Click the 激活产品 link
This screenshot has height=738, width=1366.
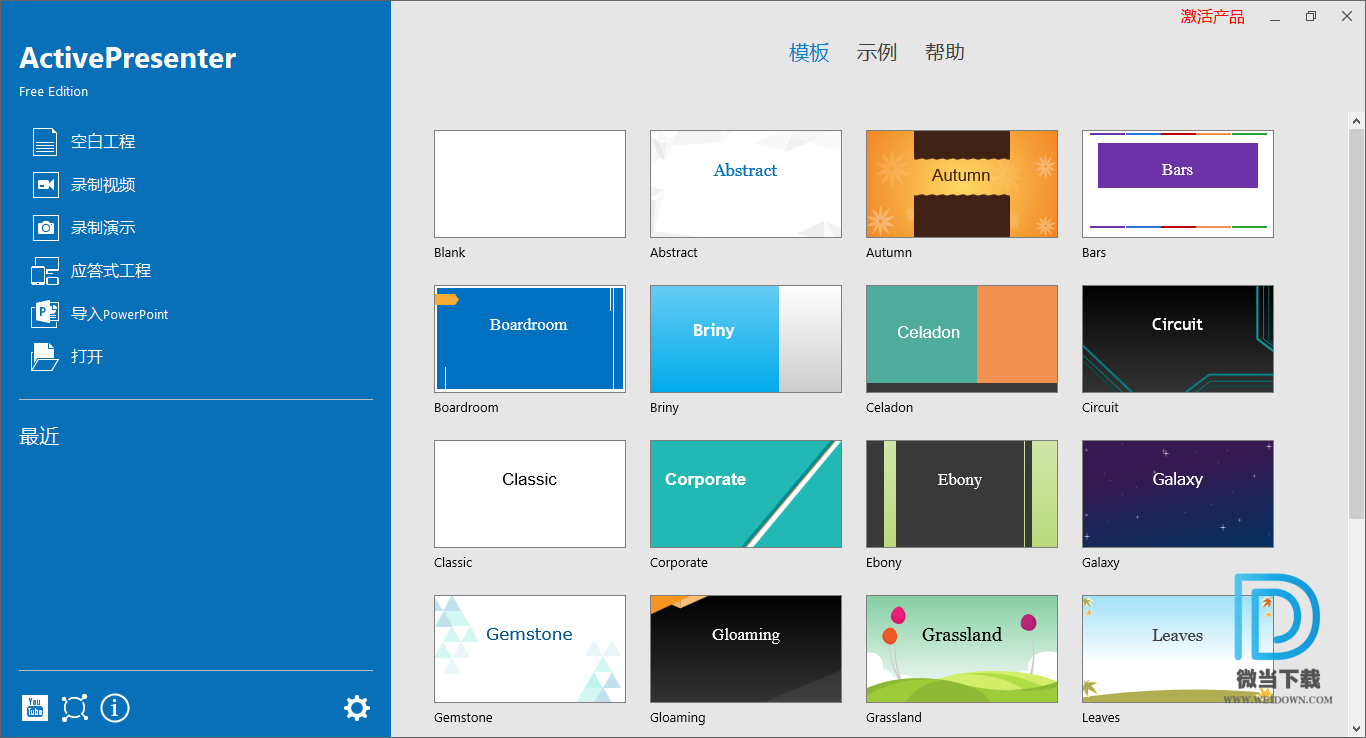pos(1213,16)
